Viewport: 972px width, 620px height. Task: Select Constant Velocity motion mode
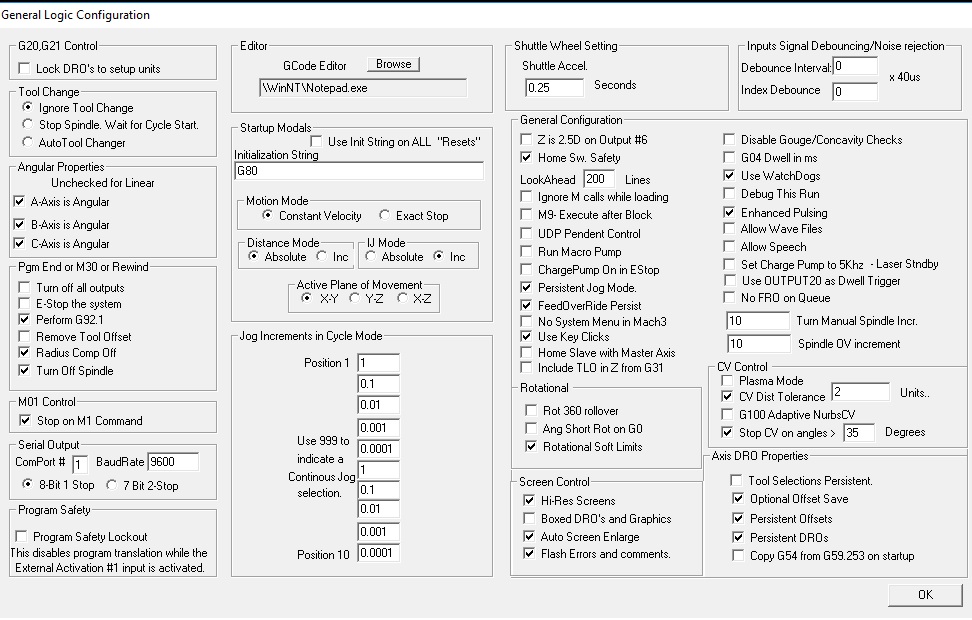click(267, 215)
